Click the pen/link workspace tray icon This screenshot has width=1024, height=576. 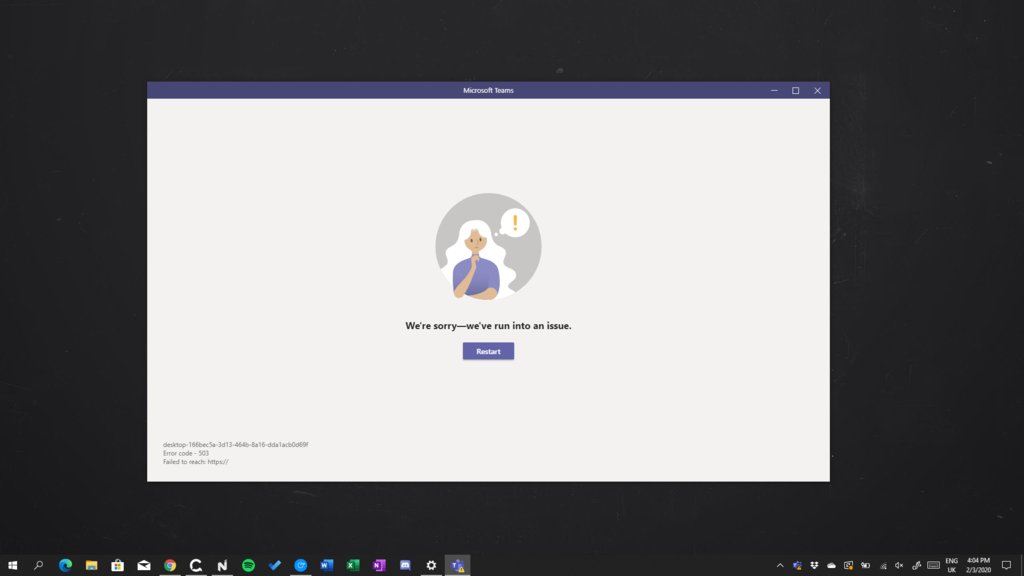pos(916,566)
